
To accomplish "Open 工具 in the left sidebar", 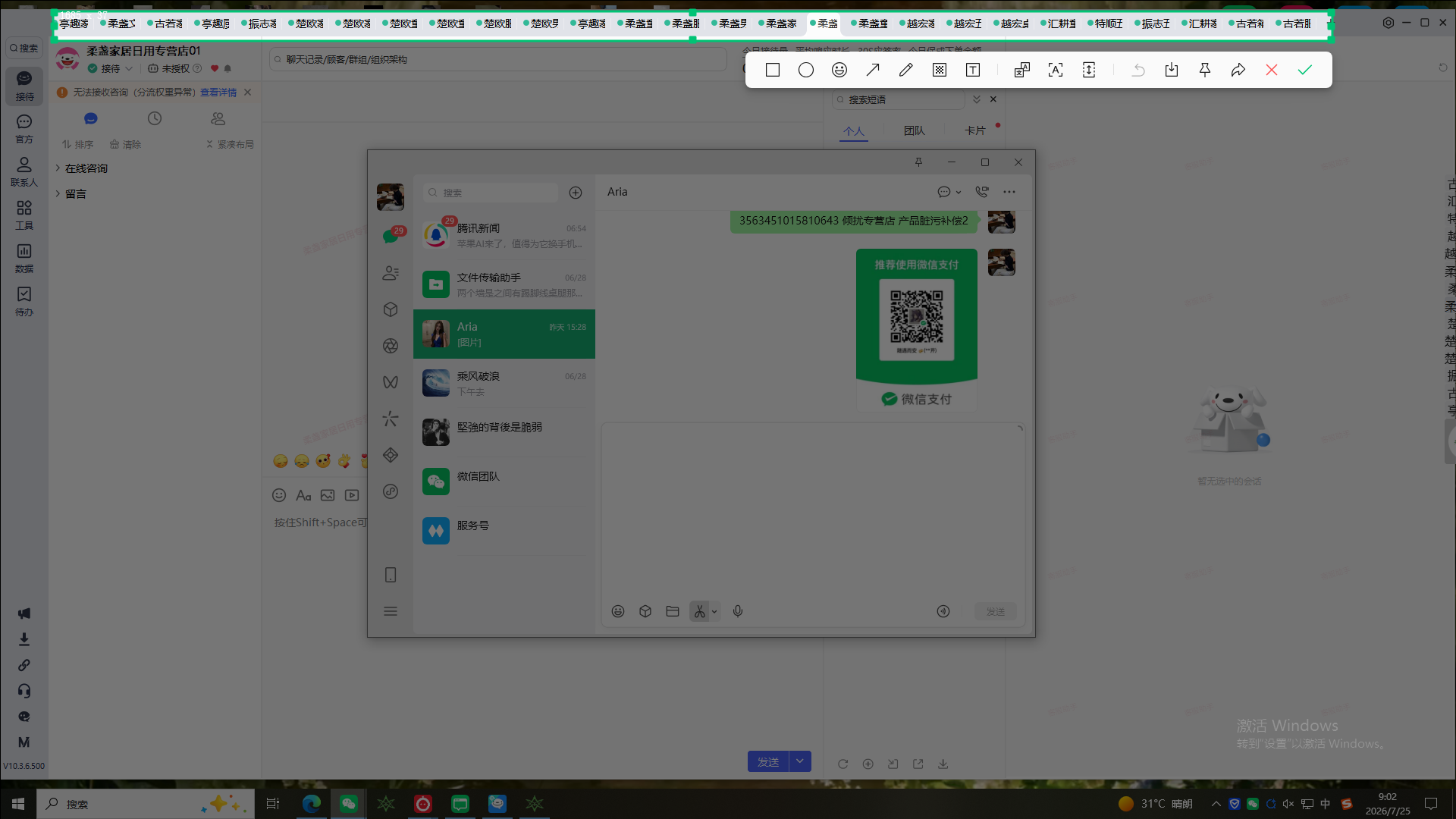I will [x=24, y=215].
